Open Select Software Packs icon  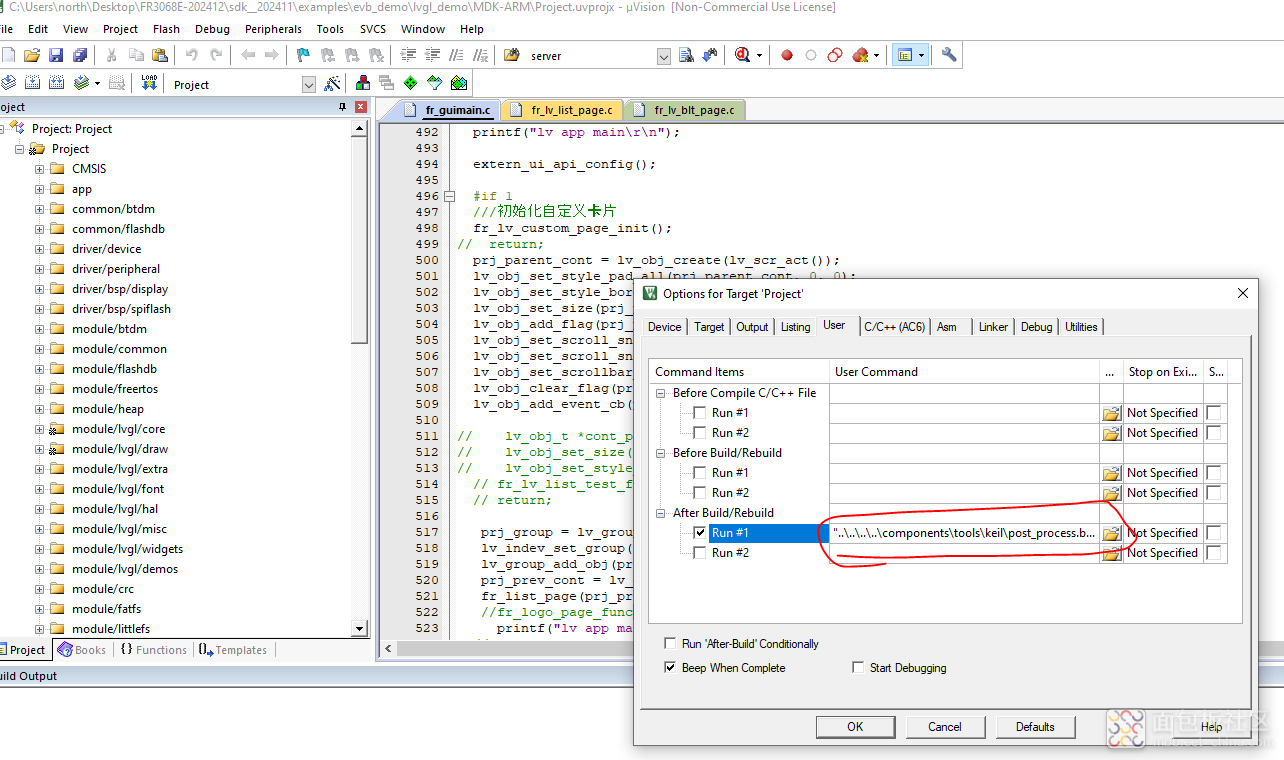click(x=434, y=83)
